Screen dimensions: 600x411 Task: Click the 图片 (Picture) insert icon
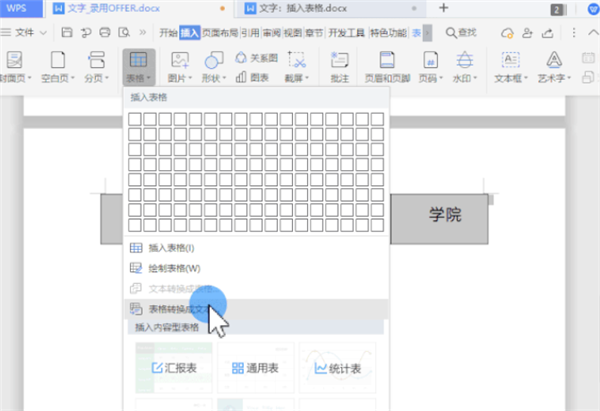pyautogui.click(x=180, y=61)
